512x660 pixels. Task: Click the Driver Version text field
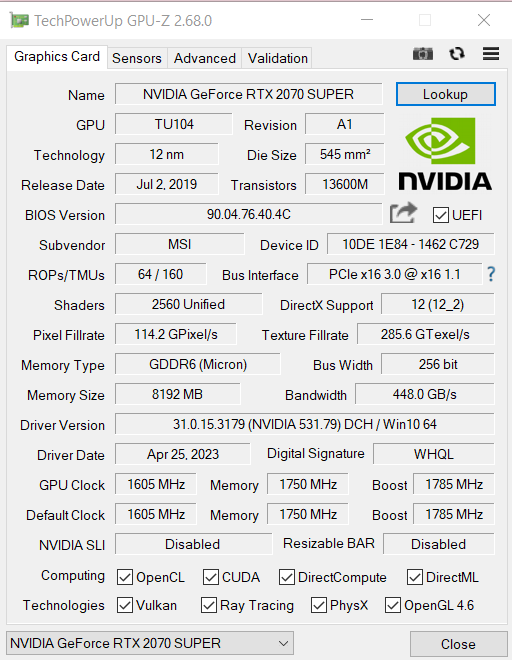tap(304, 424)
